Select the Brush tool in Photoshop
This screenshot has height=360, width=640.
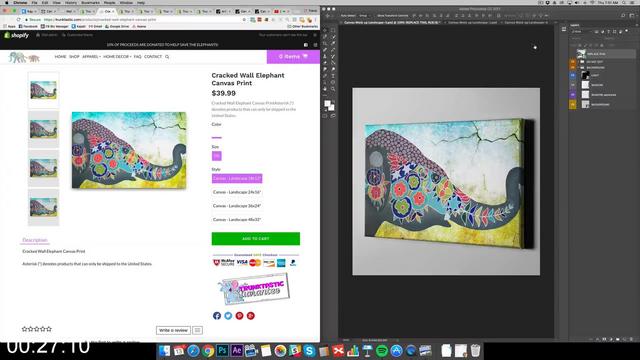click(x=333, y=50)
